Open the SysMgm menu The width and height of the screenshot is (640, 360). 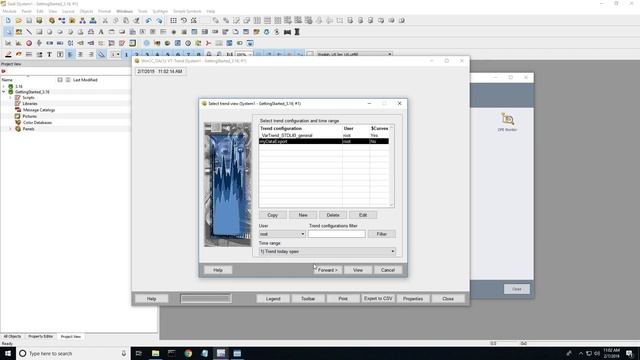click(160, 11)
